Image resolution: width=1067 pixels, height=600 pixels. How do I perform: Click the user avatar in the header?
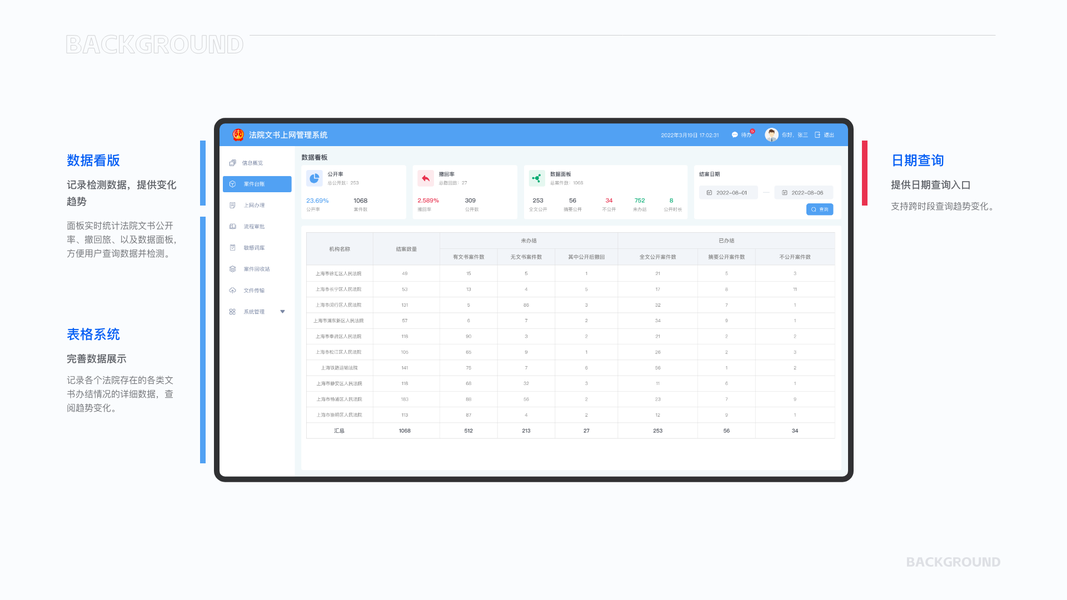[771, 135]
